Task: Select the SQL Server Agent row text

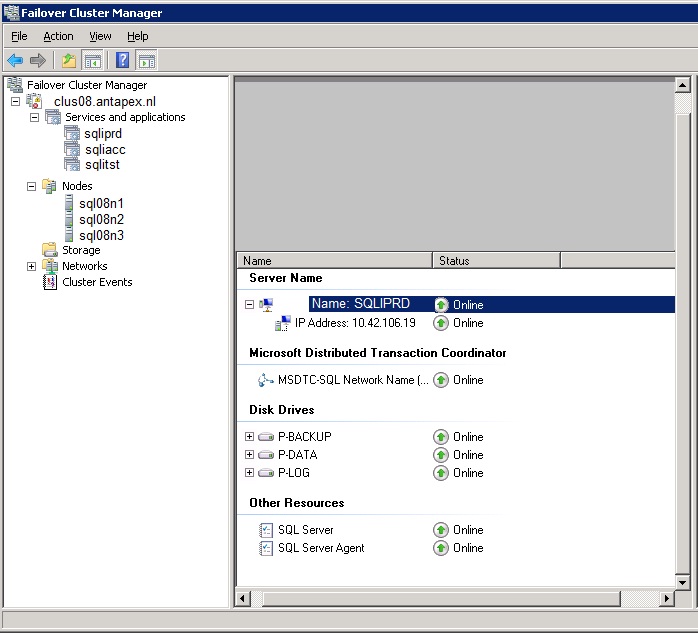Action: tap(321, 548)
